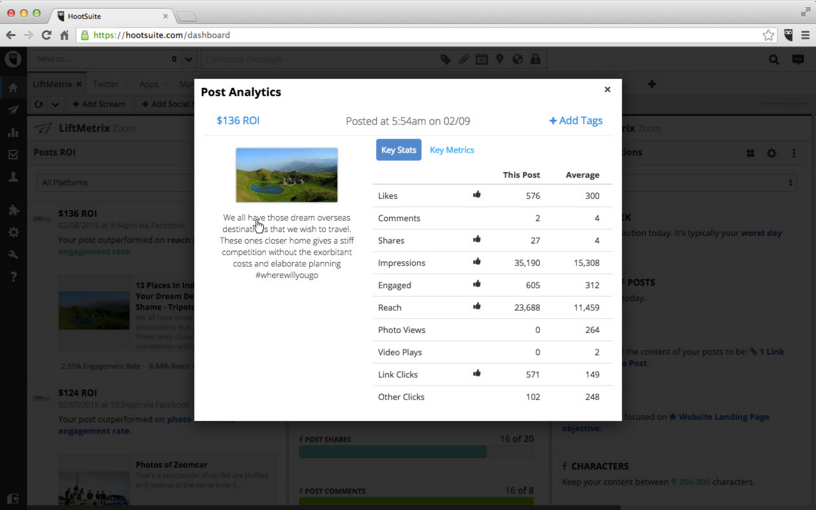816x510 pixels.
Task: Expand the refresh options chevron
Action: tap(55, 104)
